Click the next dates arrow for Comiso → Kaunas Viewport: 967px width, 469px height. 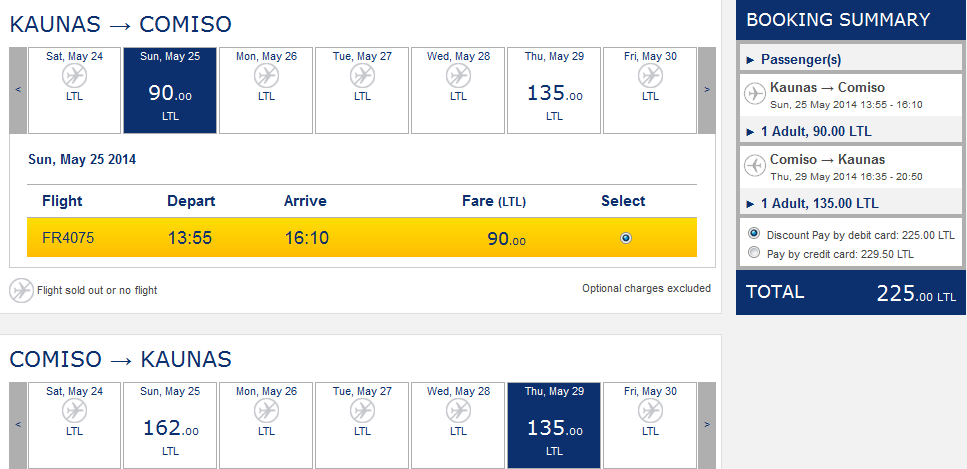point(707,425)
